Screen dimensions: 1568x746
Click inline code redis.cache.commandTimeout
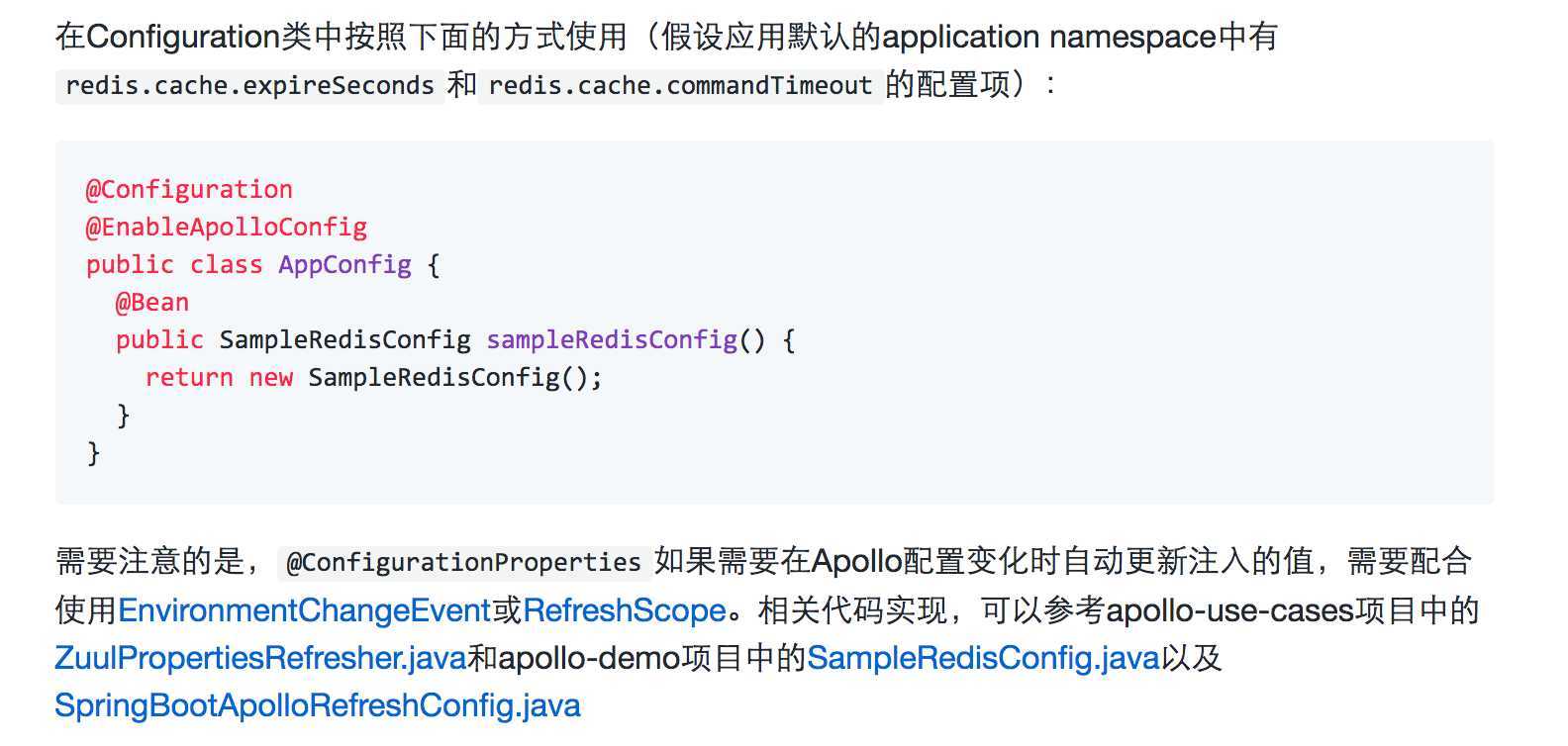pyautogui.click(x=680, y=86)
